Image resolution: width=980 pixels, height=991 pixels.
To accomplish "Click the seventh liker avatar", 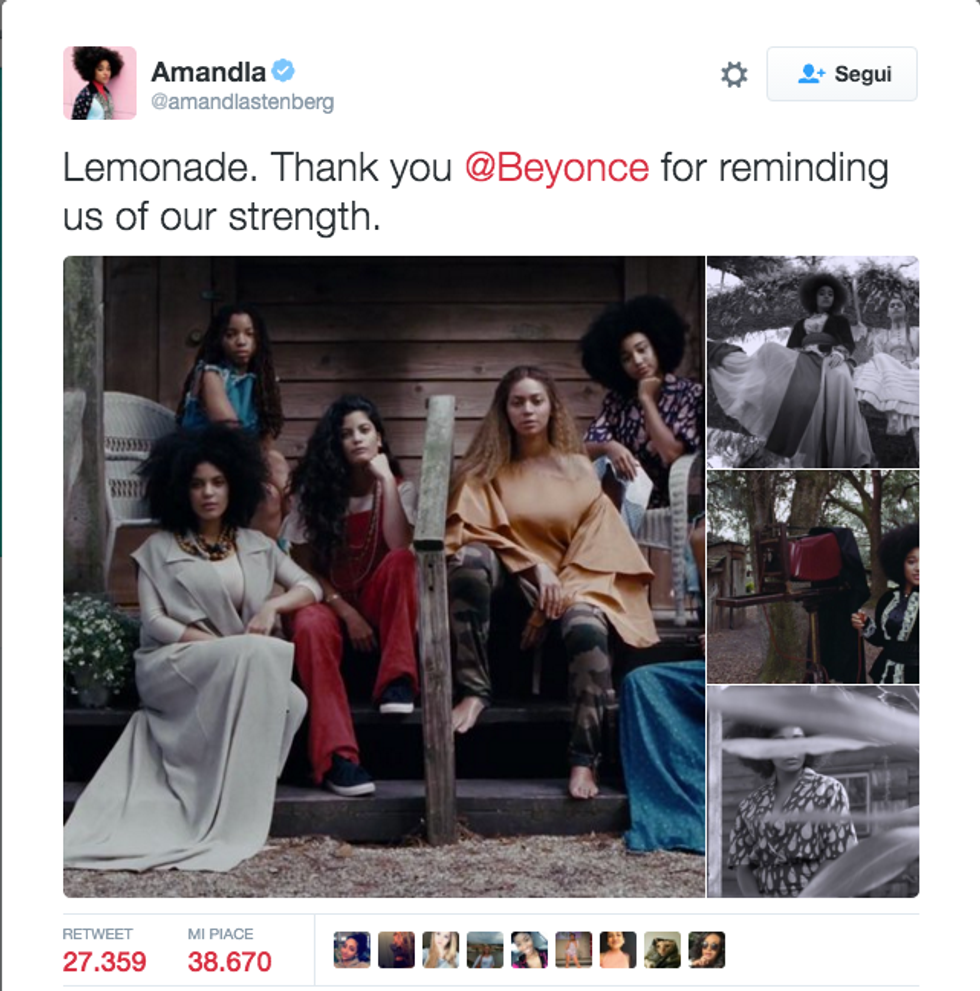I will coord(618,949).
